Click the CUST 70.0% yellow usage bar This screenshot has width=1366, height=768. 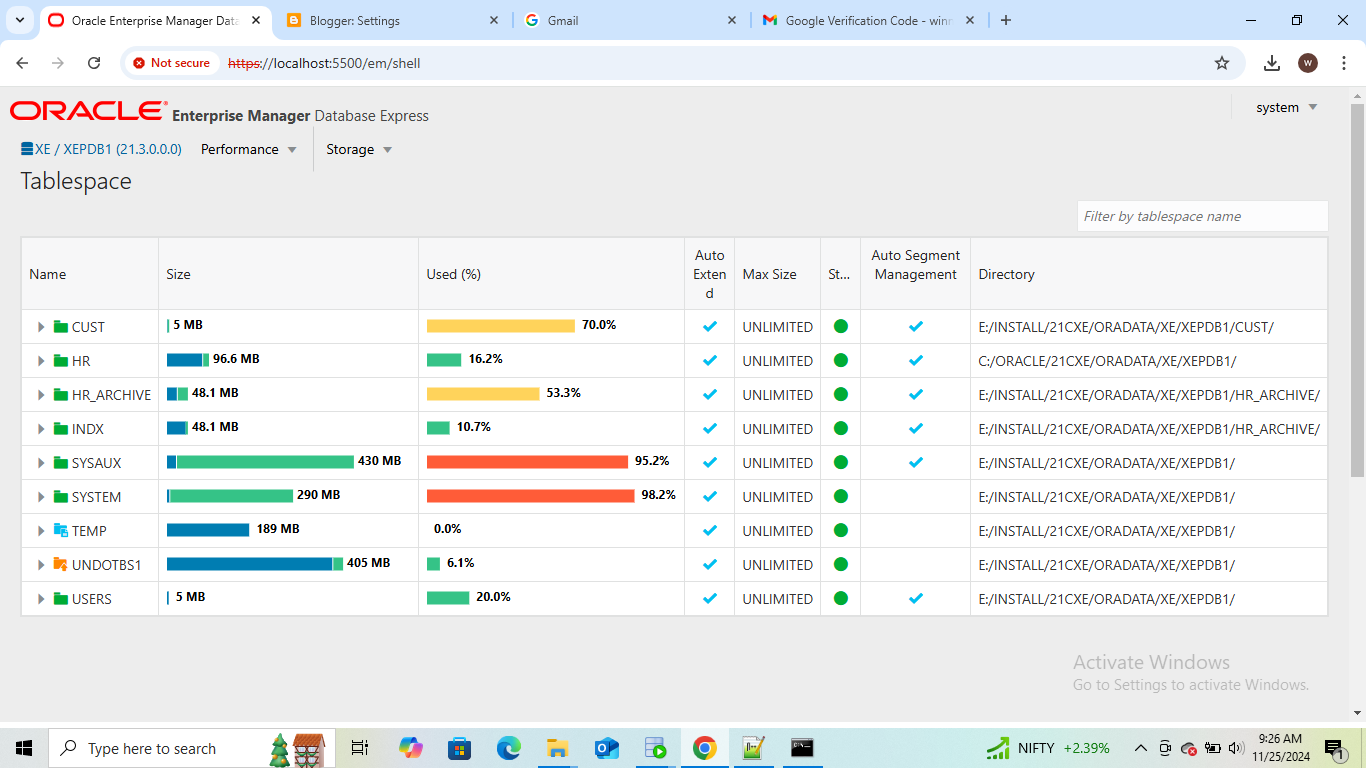tap(501, 326)
